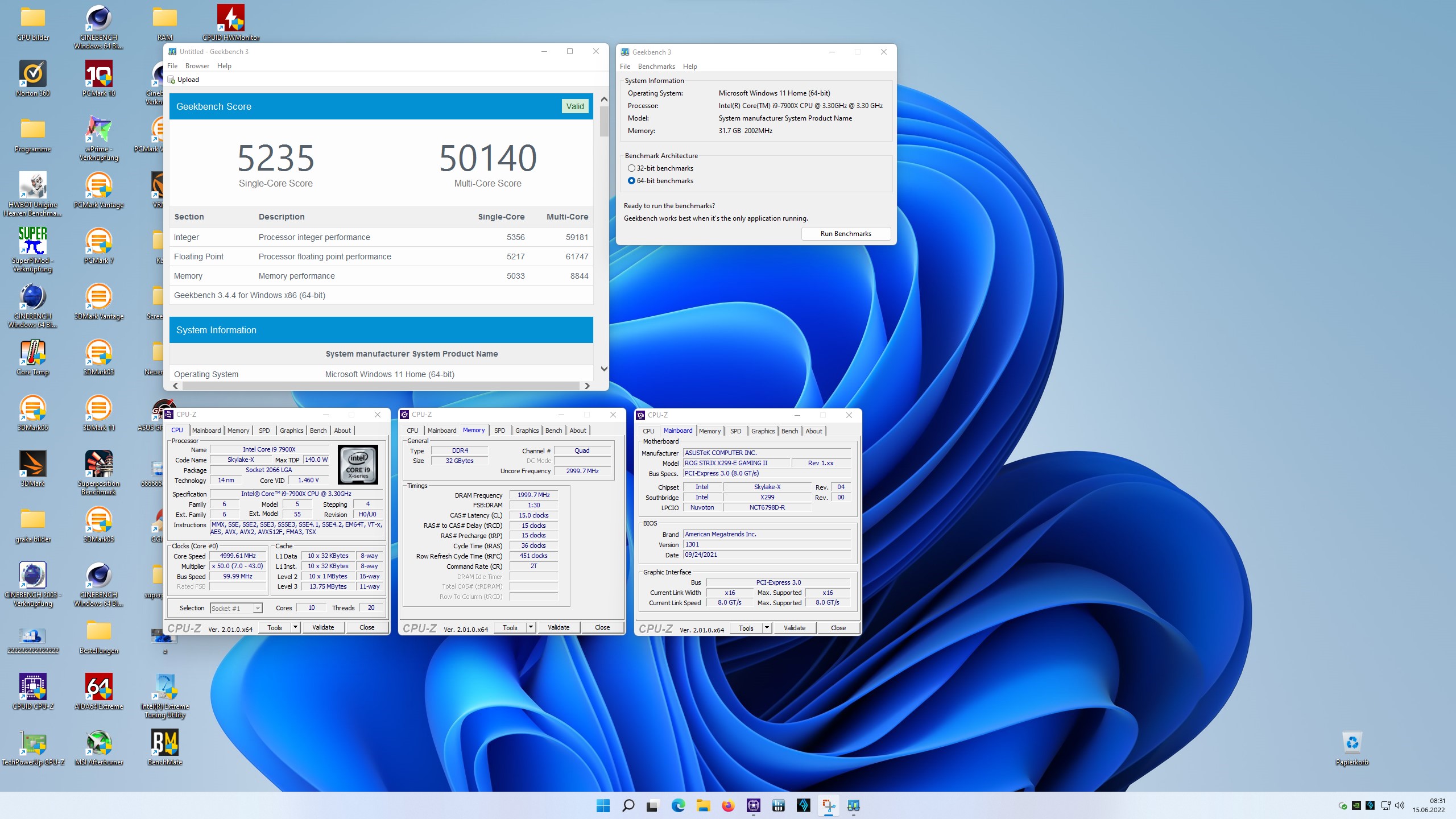Launch Superposition Benchmark shortcut

pos(99,473)
